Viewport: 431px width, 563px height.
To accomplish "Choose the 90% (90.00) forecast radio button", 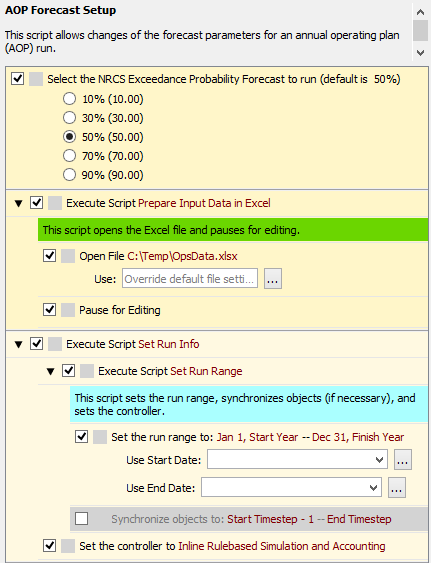I will (x=69, y=175).
